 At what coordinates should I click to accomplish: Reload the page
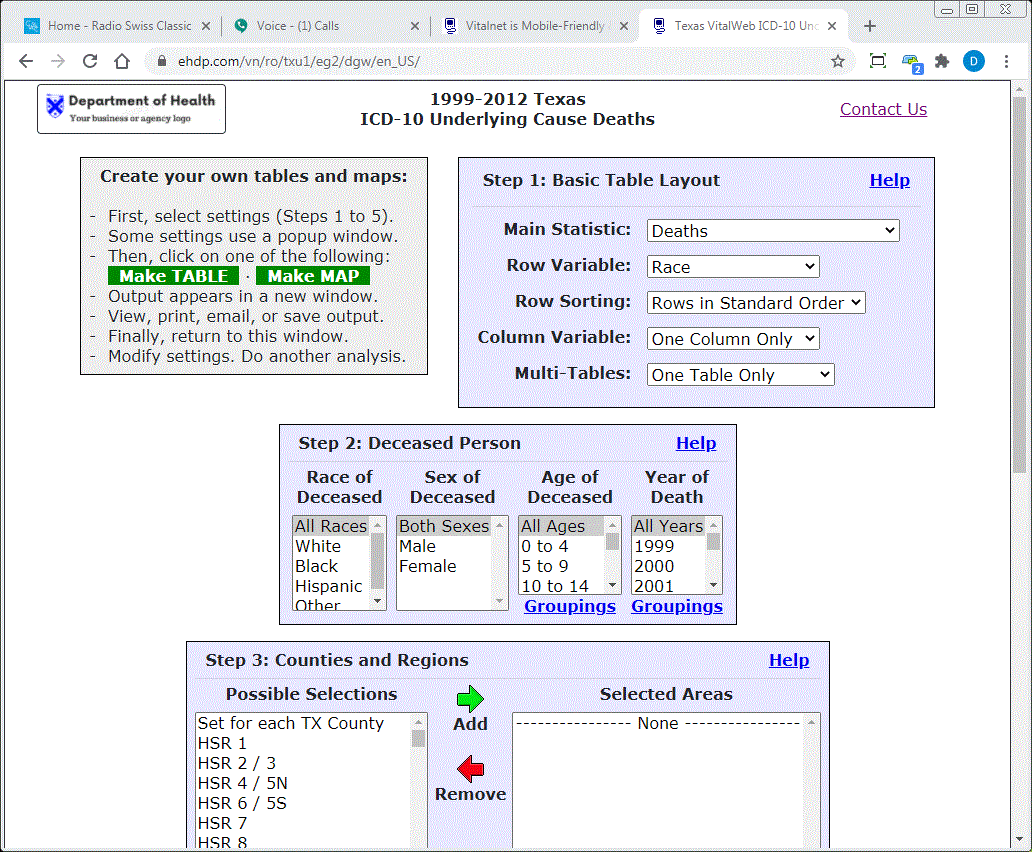pos(90,61)
